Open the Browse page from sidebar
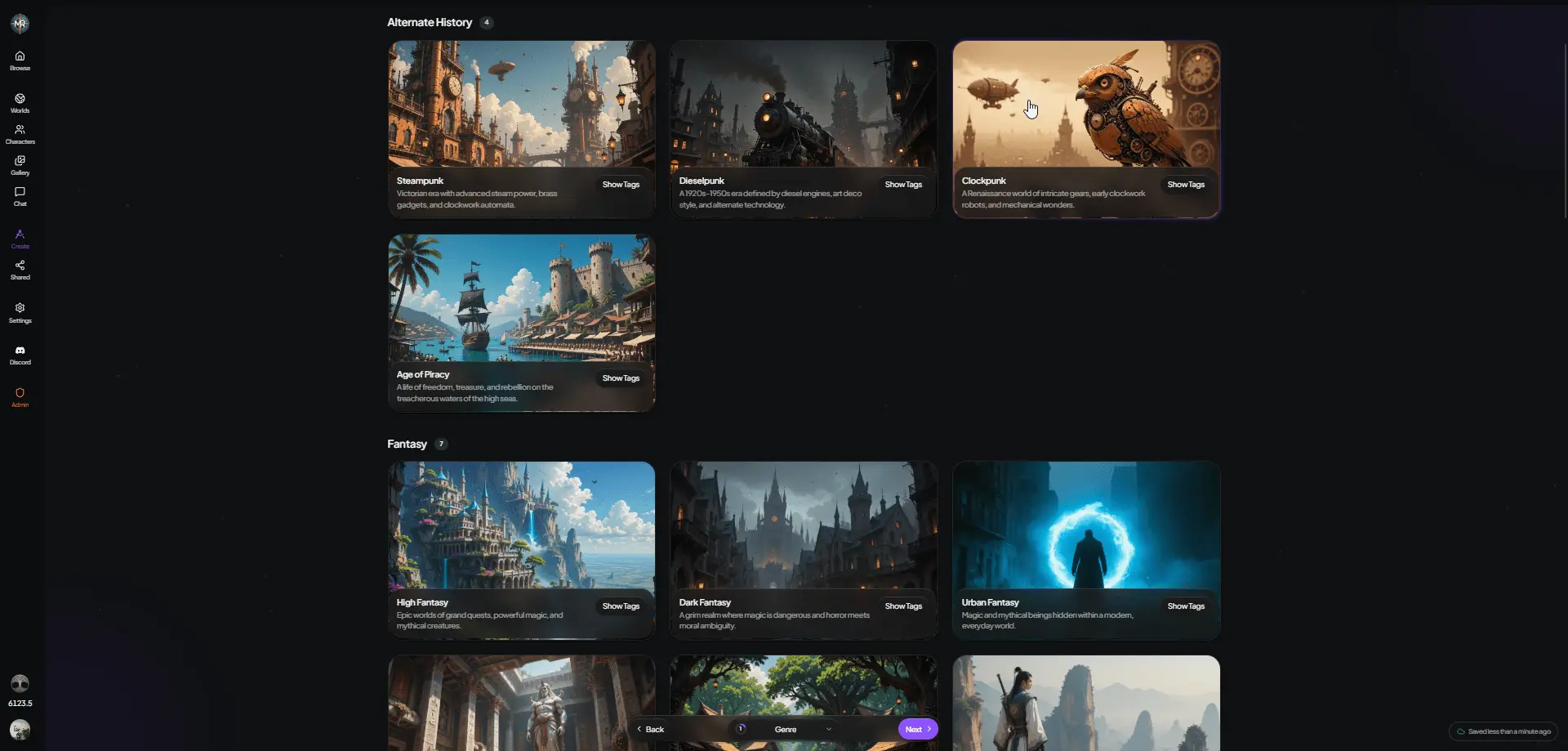Viewport: 1568px width, 751px height. coord(20,60)
